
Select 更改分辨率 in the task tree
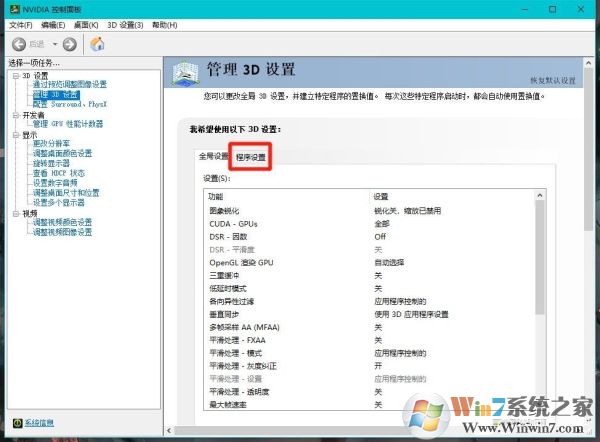pos(51,144)
